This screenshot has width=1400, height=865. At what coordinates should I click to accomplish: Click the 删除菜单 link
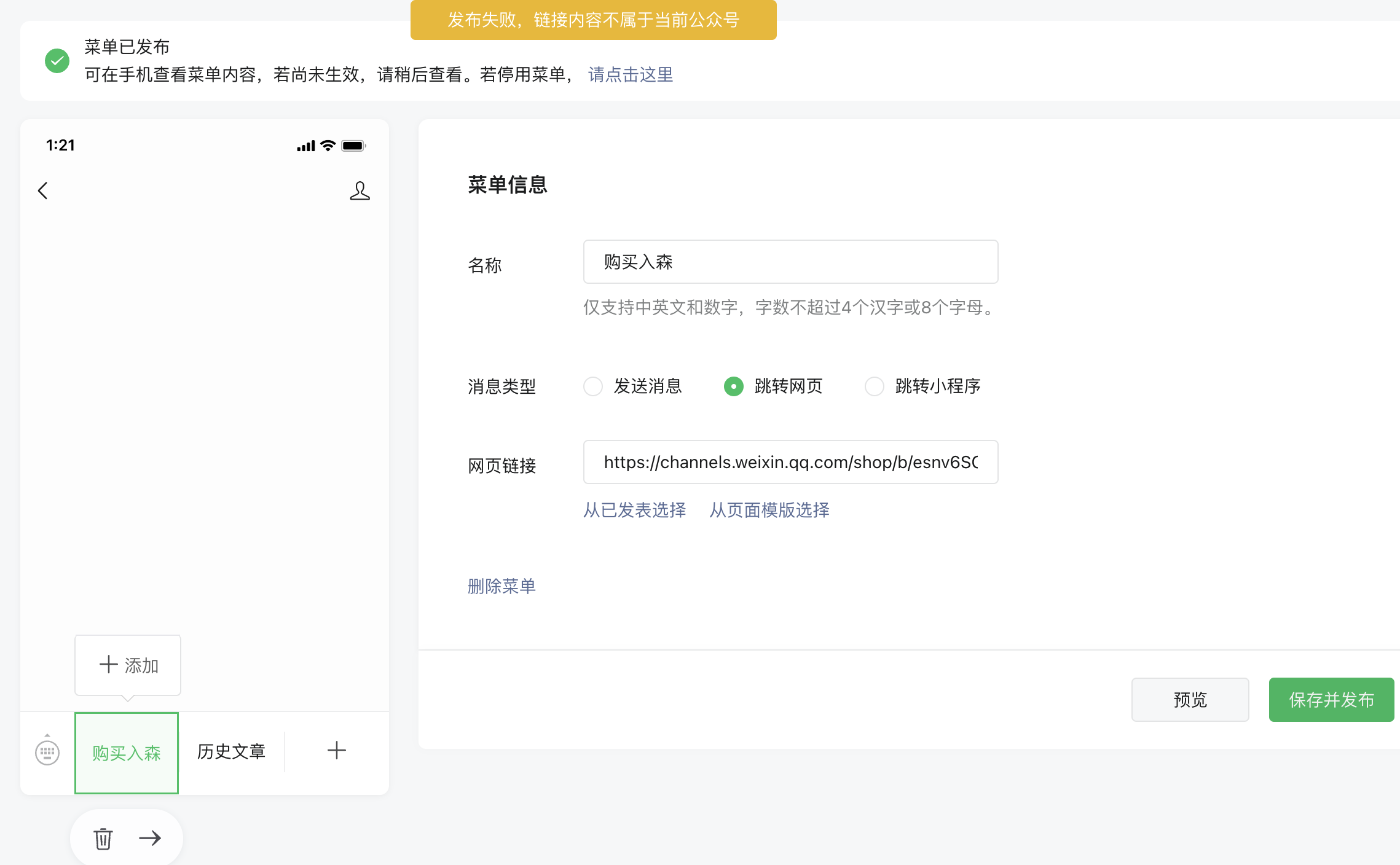501,586
